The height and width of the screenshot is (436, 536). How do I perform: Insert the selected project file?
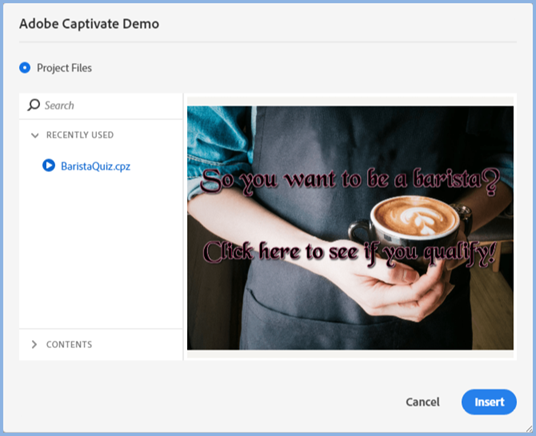[x=489, y=402]
